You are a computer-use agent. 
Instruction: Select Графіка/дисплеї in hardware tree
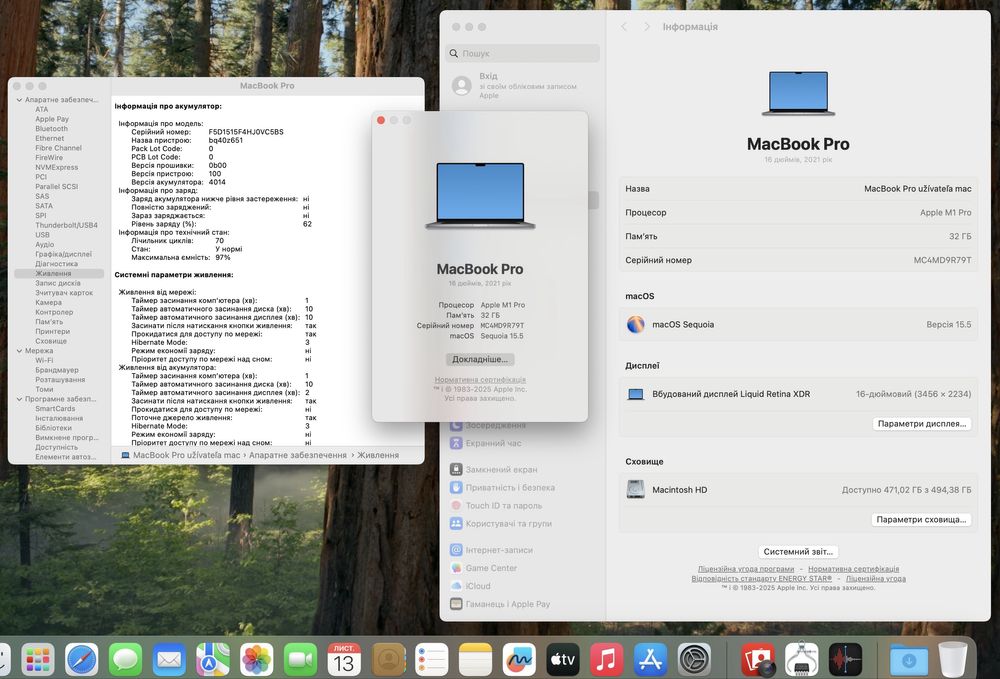pos(63,254)
